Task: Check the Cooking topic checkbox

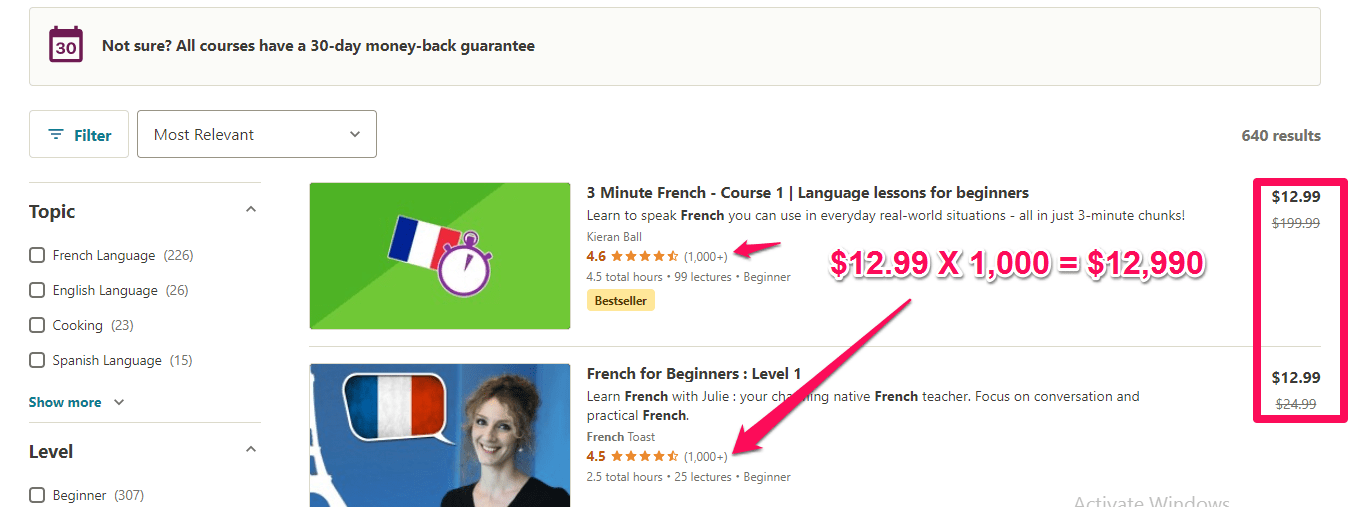Action: click(37, 326)
